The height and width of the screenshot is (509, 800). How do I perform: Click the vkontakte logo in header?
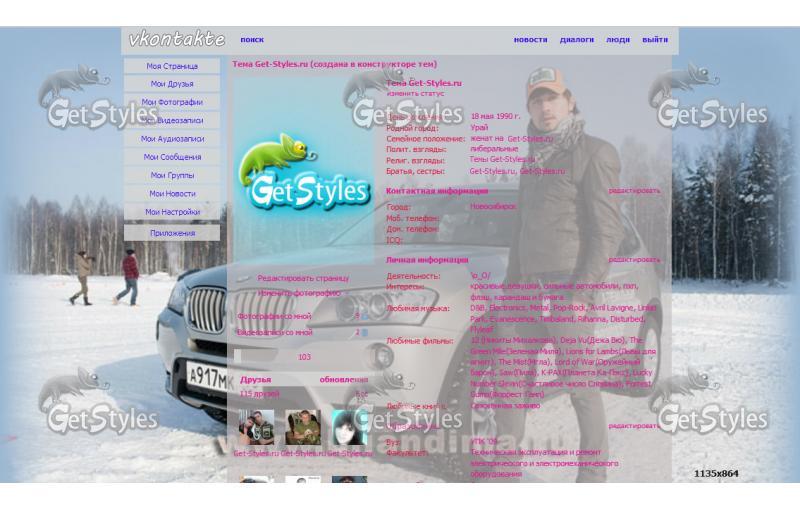click(177, 39)
